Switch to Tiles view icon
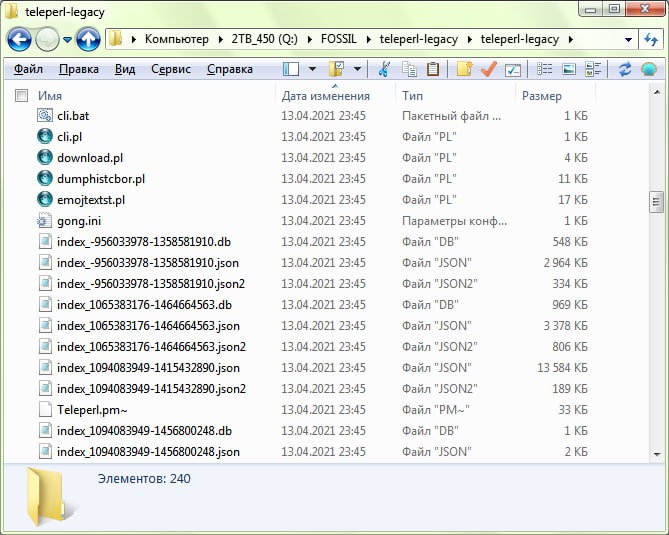 593,69
